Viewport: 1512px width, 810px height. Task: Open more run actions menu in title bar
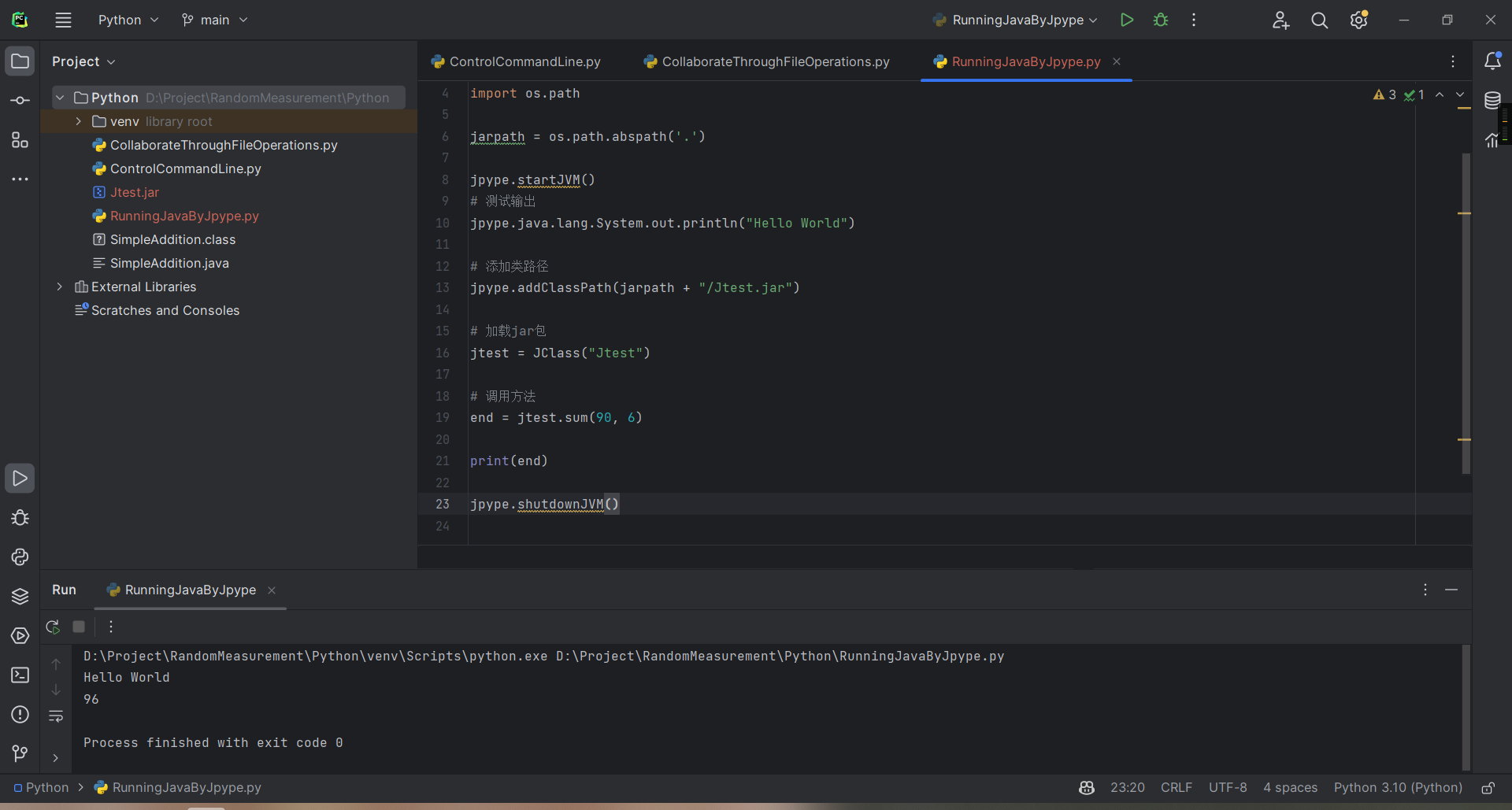tap(1194, 20)
